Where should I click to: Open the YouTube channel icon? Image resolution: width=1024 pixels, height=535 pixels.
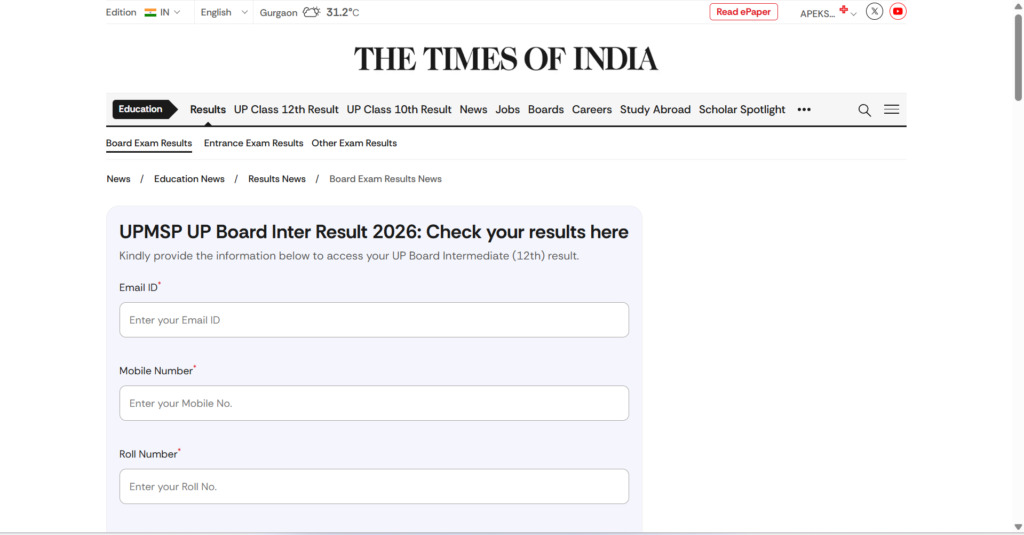[898, 12]
